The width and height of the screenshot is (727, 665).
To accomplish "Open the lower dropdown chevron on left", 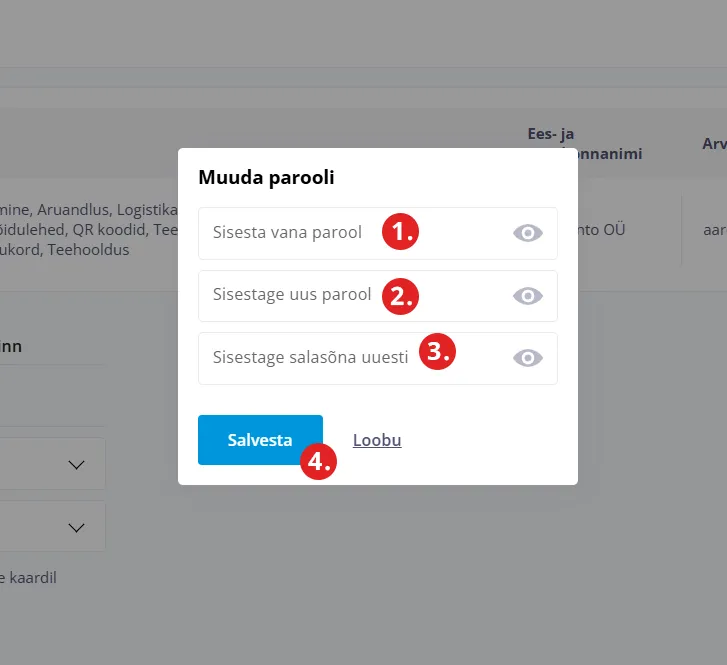I will [x=76, y=527].
